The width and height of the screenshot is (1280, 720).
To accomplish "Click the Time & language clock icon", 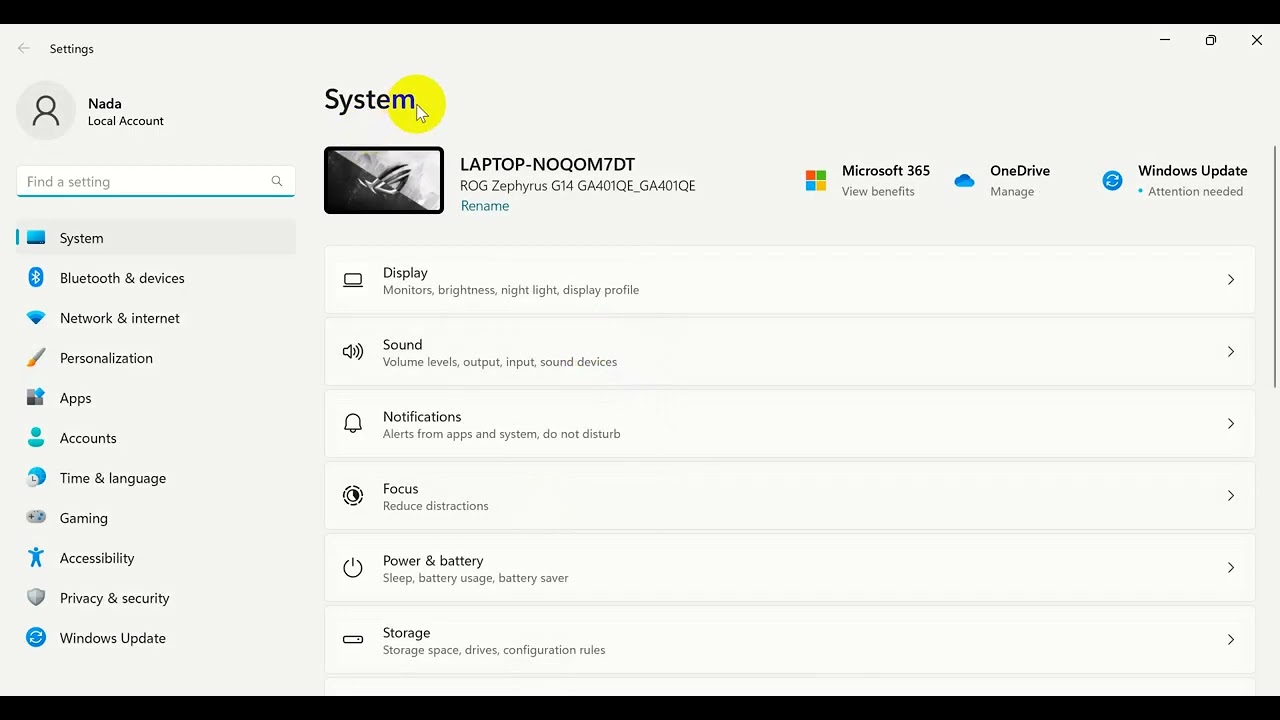I will 36,478.
